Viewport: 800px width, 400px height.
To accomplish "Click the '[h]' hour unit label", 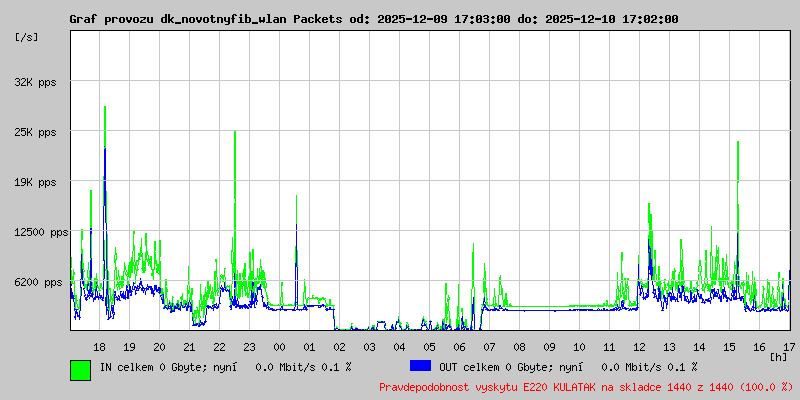I will [779, 357].
